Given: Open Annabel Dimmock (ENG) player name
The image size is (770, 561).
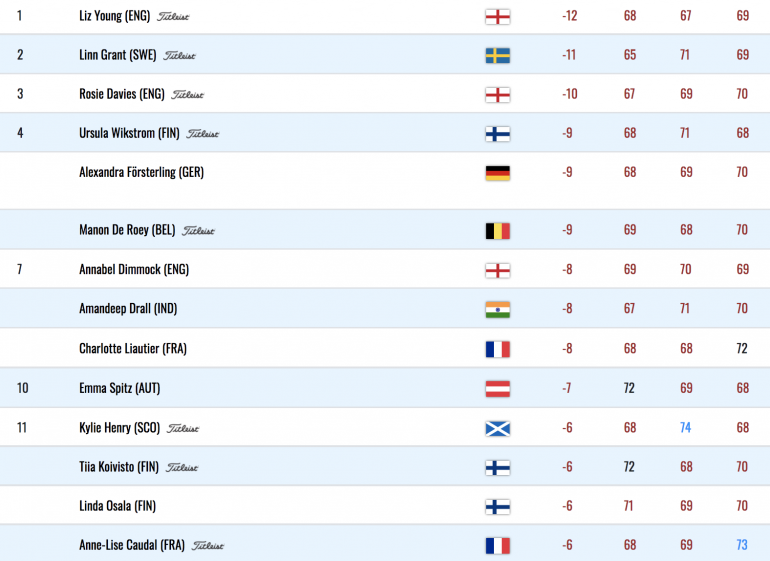Looking at the screenshot, I should click(134, 269).
